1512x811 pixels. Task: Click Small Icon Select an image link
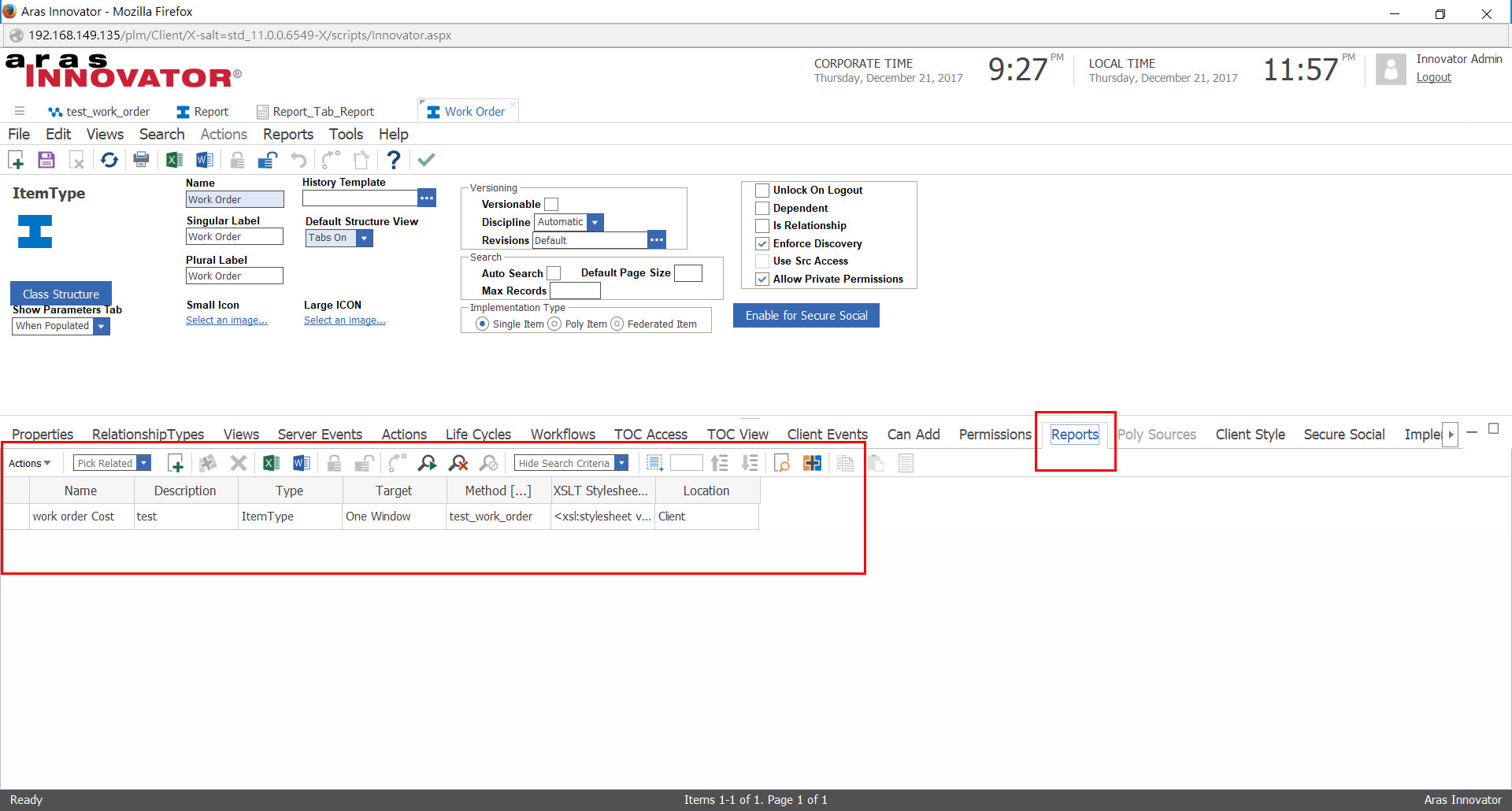(x=227, y=320)
